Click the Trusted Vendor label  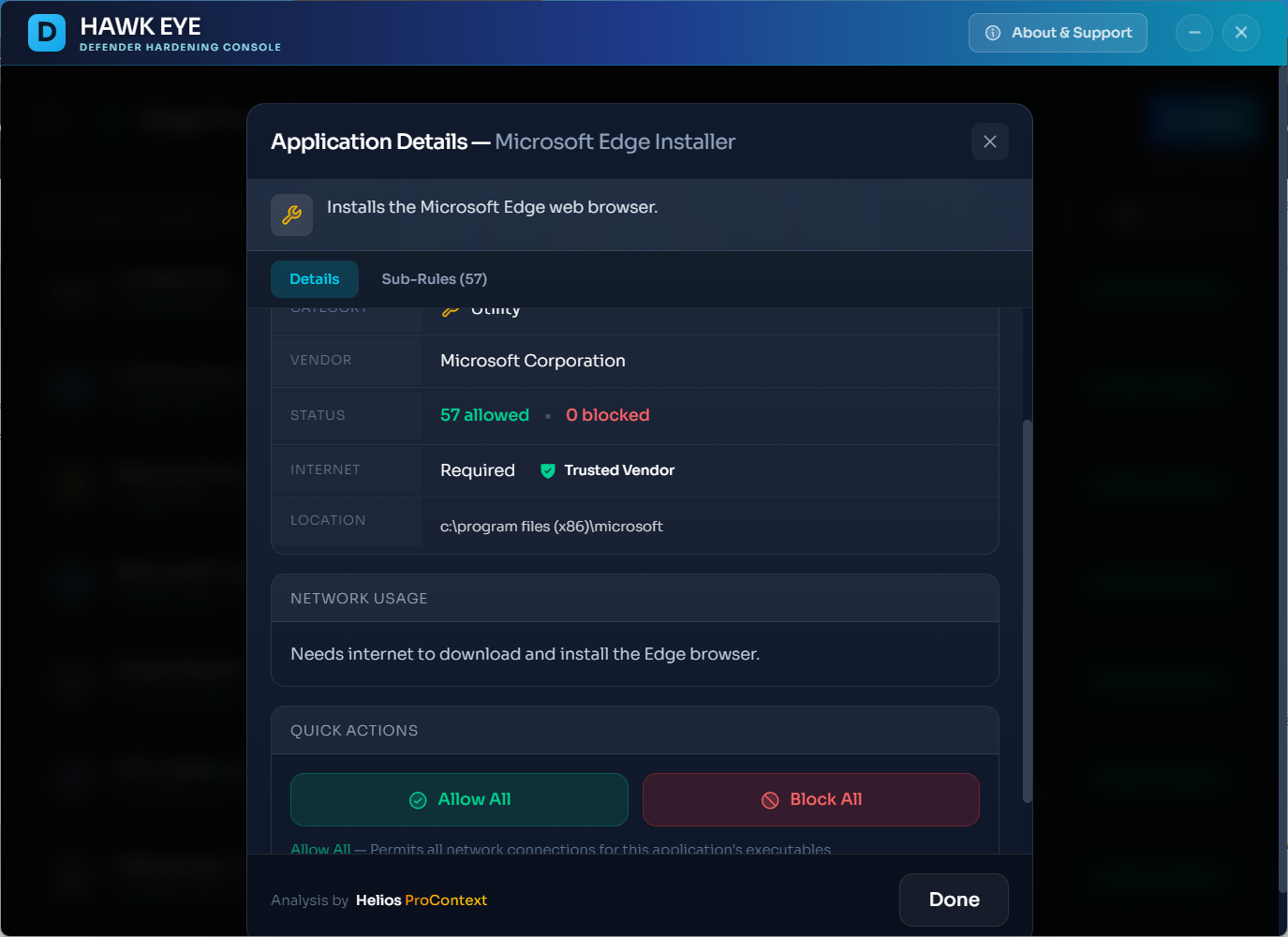click(619, 470)
